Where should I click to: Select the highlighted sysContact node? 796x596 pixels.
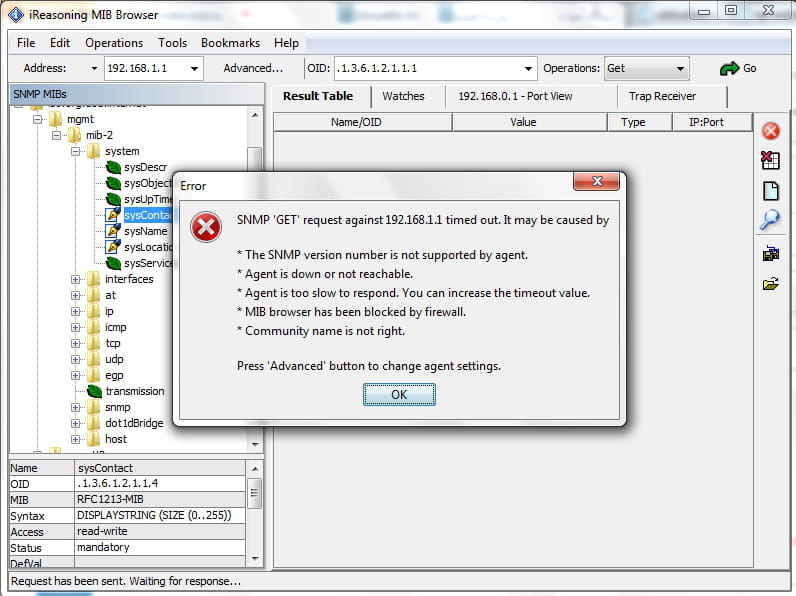147,215
